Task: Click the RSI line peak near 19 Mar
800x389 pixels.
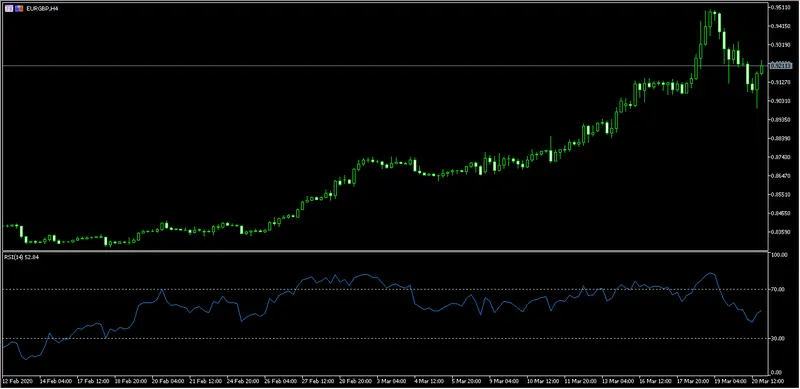Action: (x=711, y=273)
